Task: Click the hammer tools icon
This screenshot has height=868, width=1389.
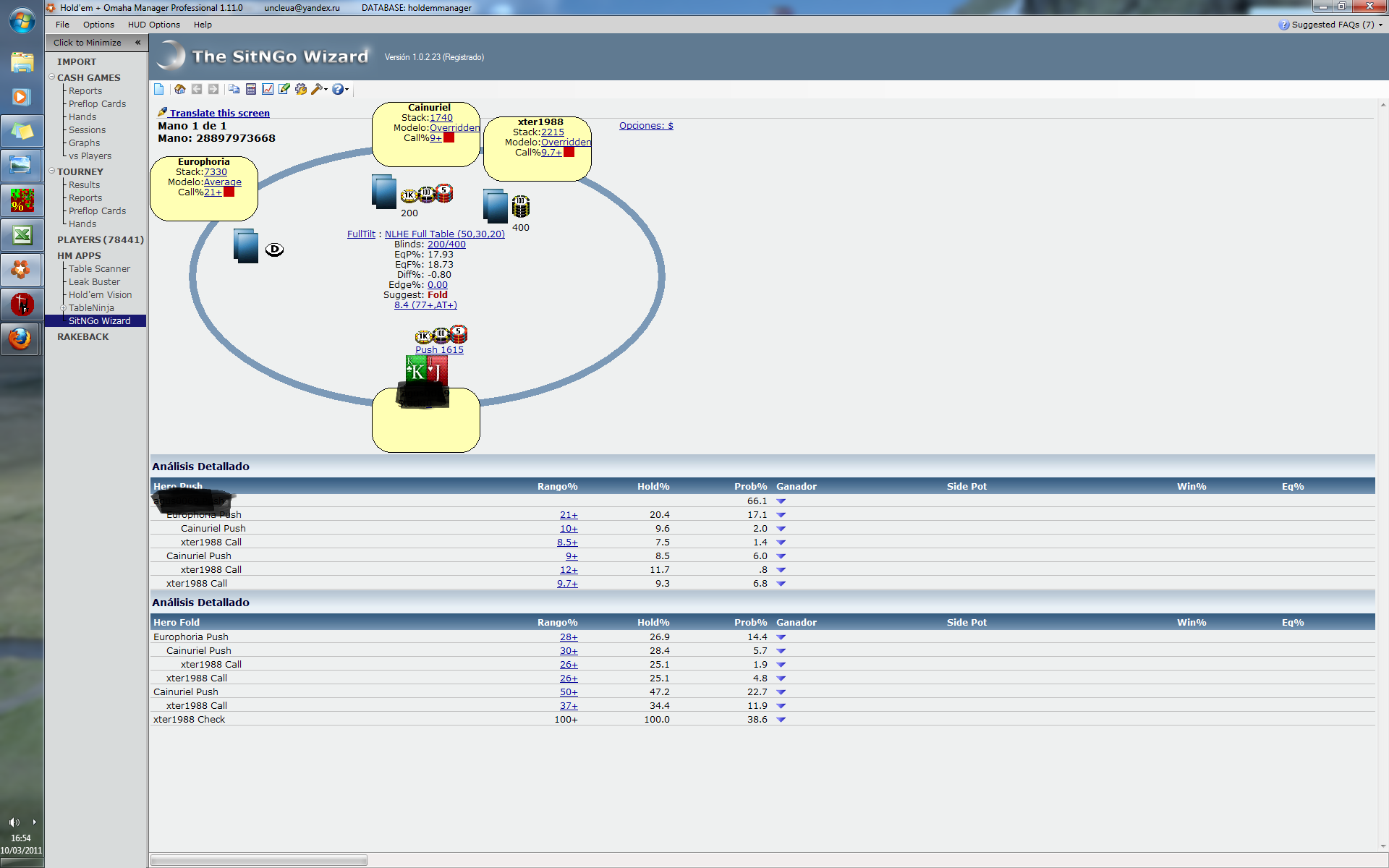Action: (317, 89)
